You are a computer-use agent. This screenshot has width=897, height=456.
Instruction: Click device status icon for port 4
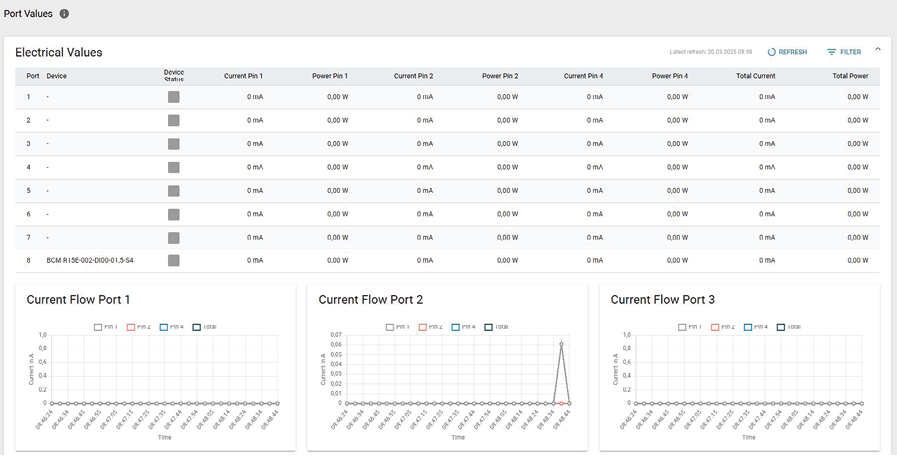tap(174, 167)
